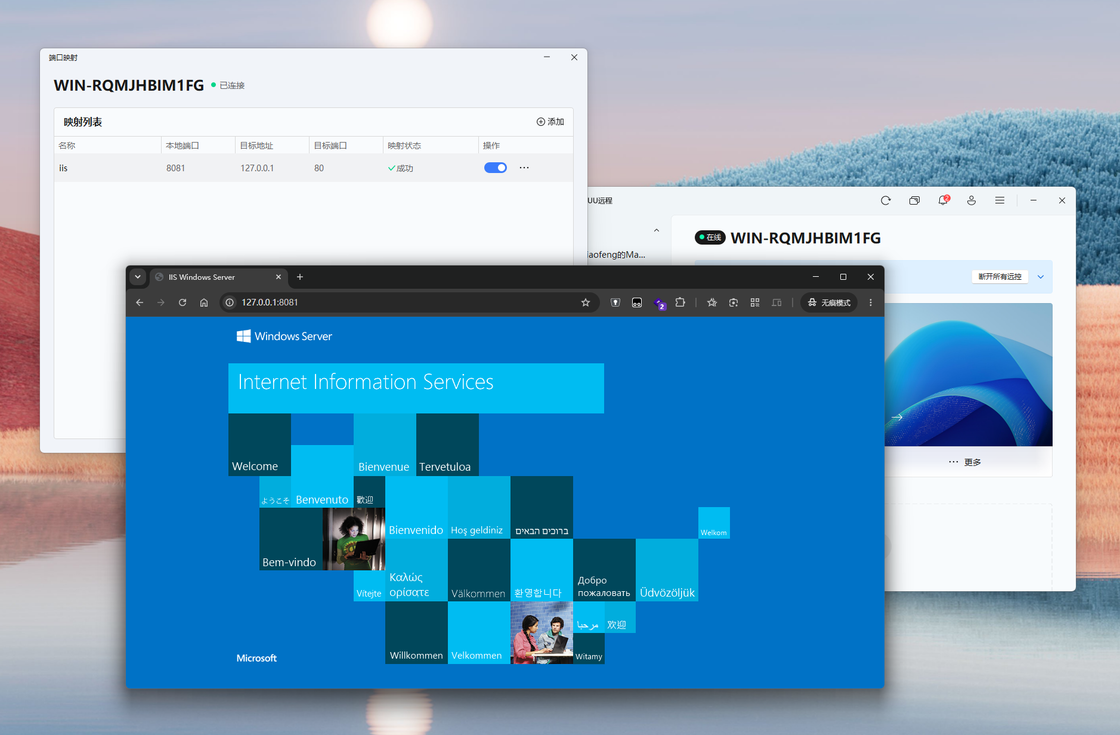Image resolution: width=1120 pixels, height=735 pixels.
Task: Click the refresh icon in UU远程 window
Action: tap(886, 201)
